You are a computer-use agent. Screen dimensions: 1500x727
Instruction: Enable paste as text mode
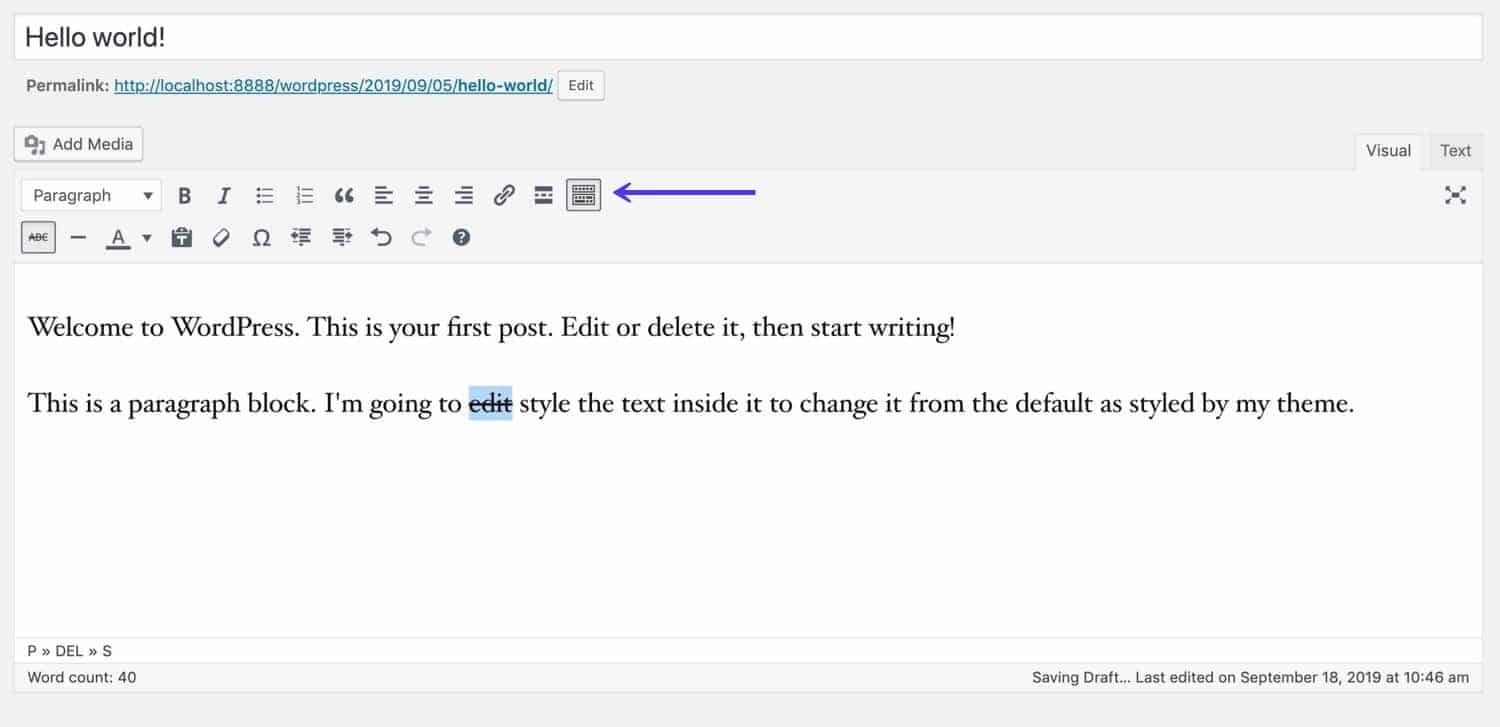coord(181,237)
